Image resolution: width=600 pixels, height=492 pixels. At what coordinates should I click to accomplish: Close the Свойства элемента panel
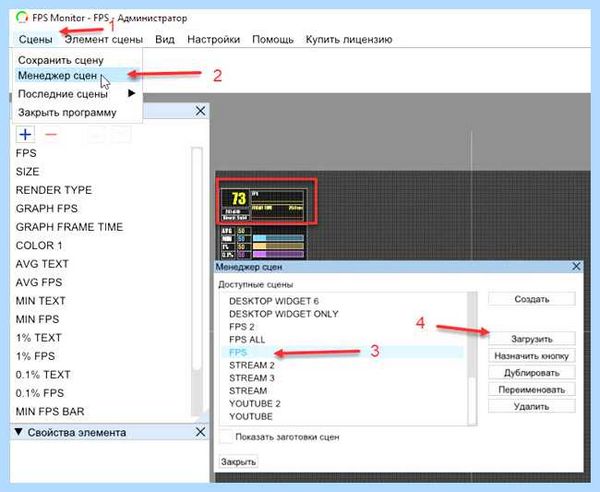coord(200,432)
